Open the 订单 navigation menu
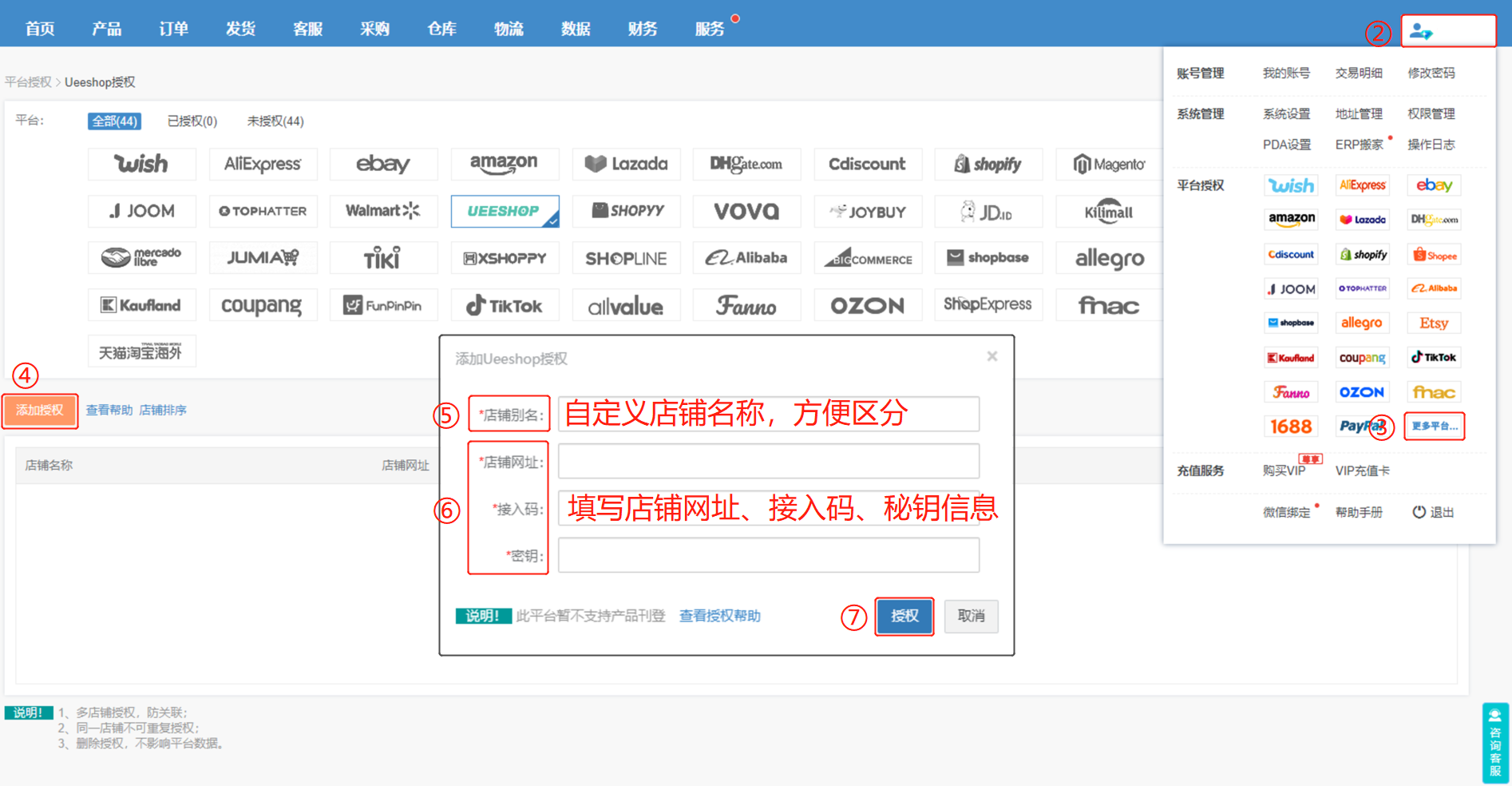 coord(174,29)
